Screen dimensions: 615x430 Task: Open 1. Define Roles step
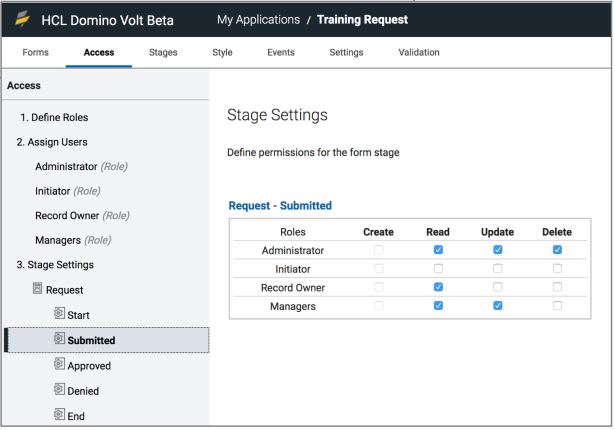pos(54,117)
